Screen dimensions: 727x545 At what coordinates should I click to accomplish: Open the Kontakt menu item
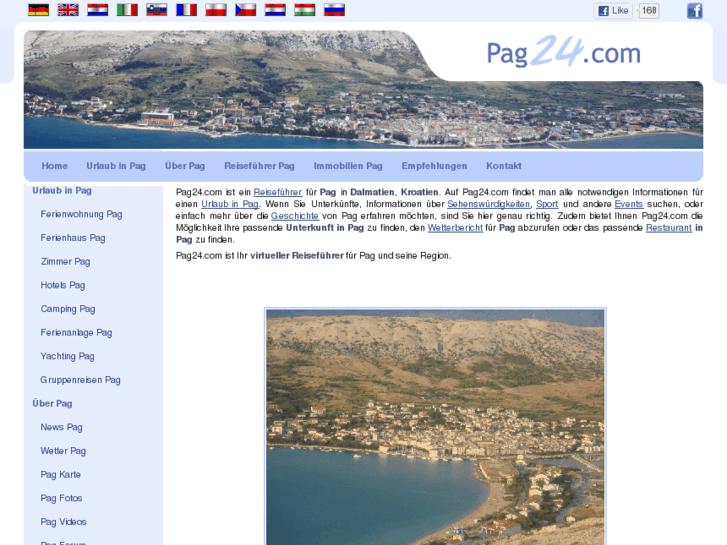[x=504, y=166]
